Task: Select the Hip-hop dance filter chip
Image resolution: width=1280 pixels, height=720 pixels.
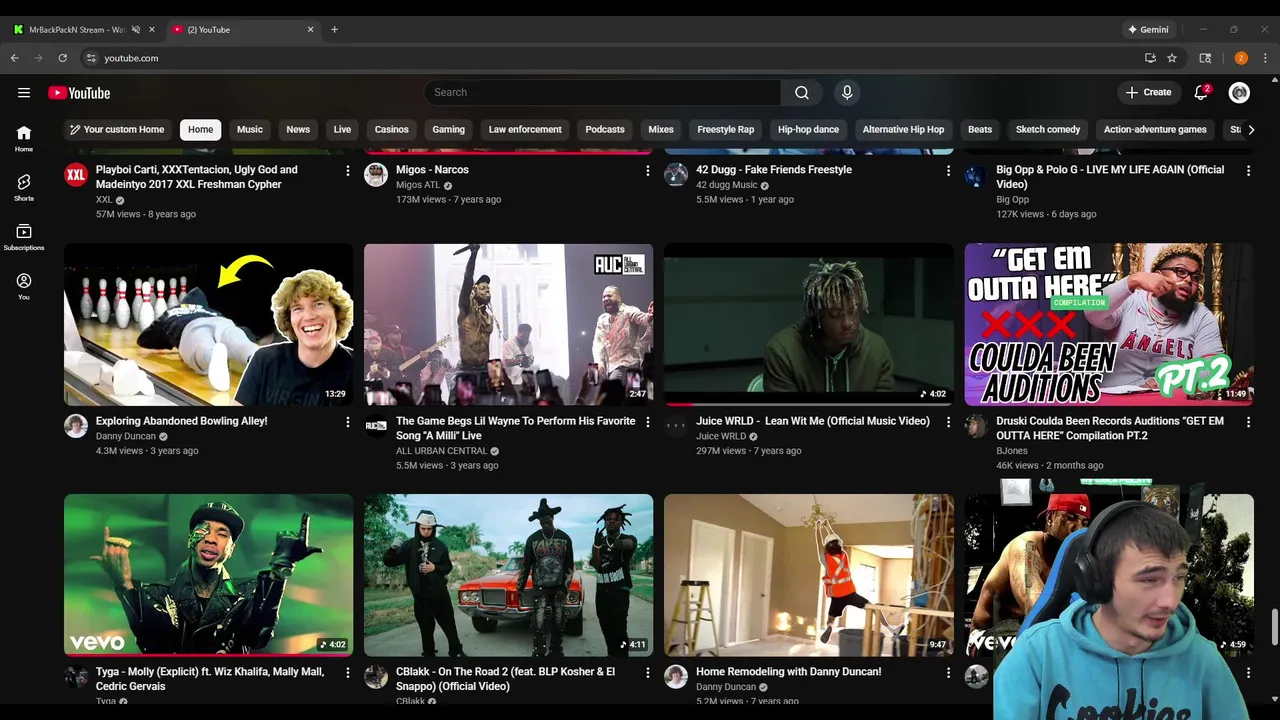Action: click(x=808, y=130)
